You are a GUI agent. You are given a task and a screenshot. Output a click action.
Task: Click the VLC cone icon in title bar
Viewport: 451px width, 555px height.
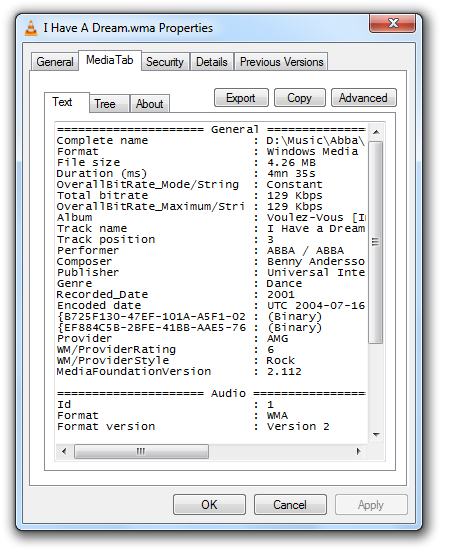click(31, 28)
